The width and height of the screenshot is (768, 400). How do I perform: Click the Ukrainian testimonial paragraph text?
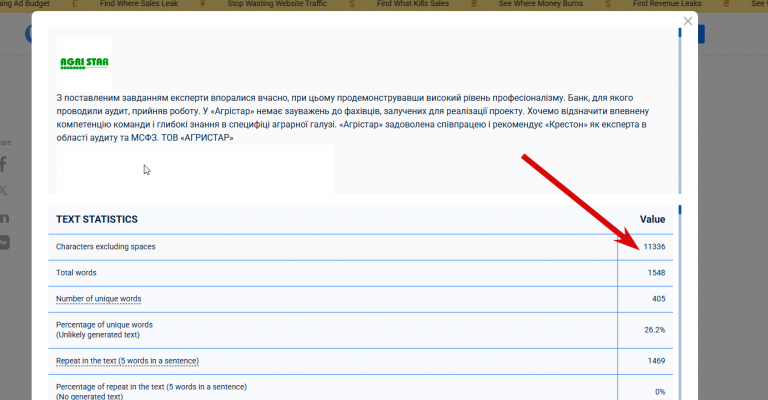coord(353,118)
